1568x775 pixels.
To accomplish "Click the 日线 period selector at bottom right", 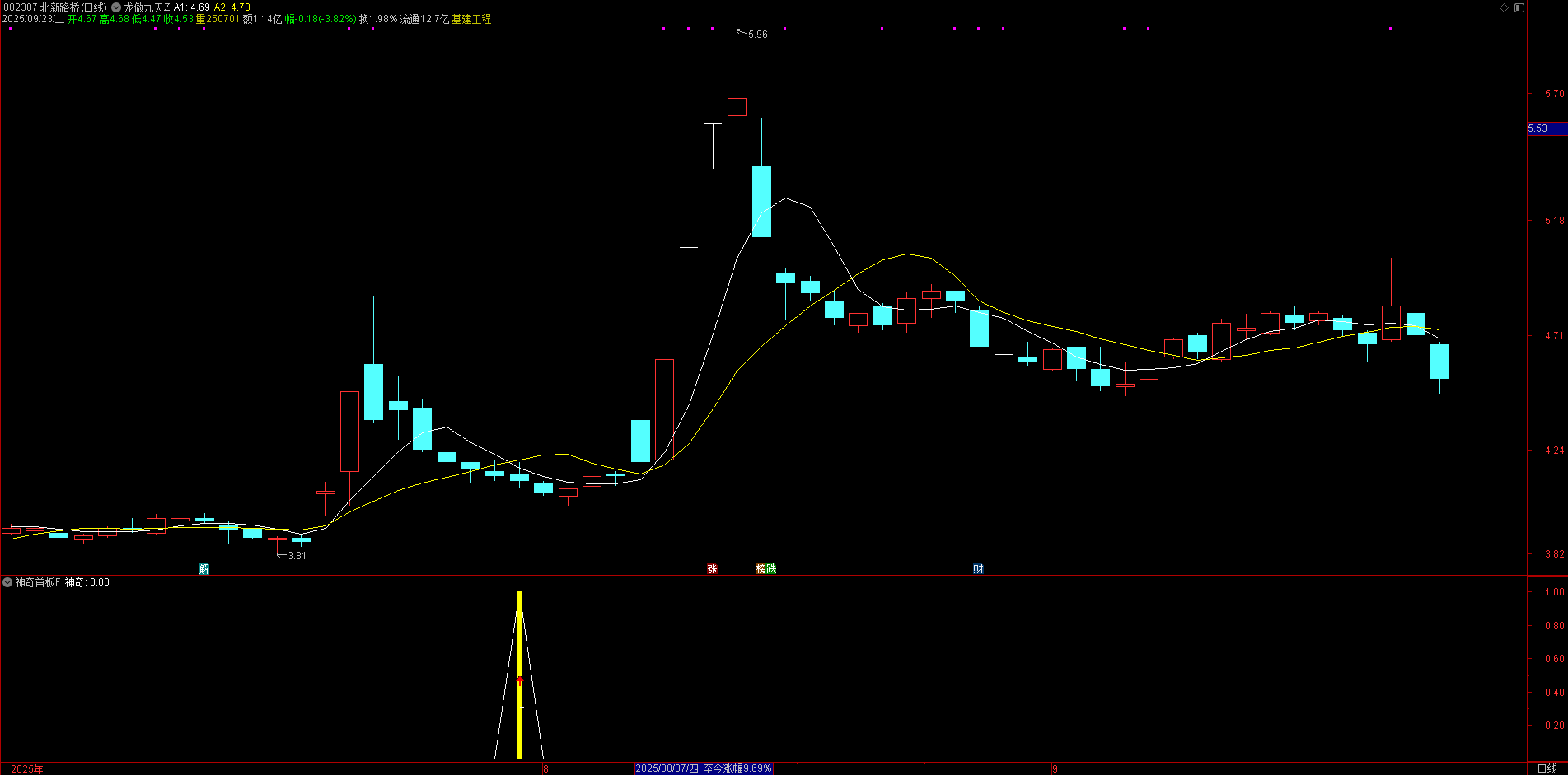I will (1547, 768).
